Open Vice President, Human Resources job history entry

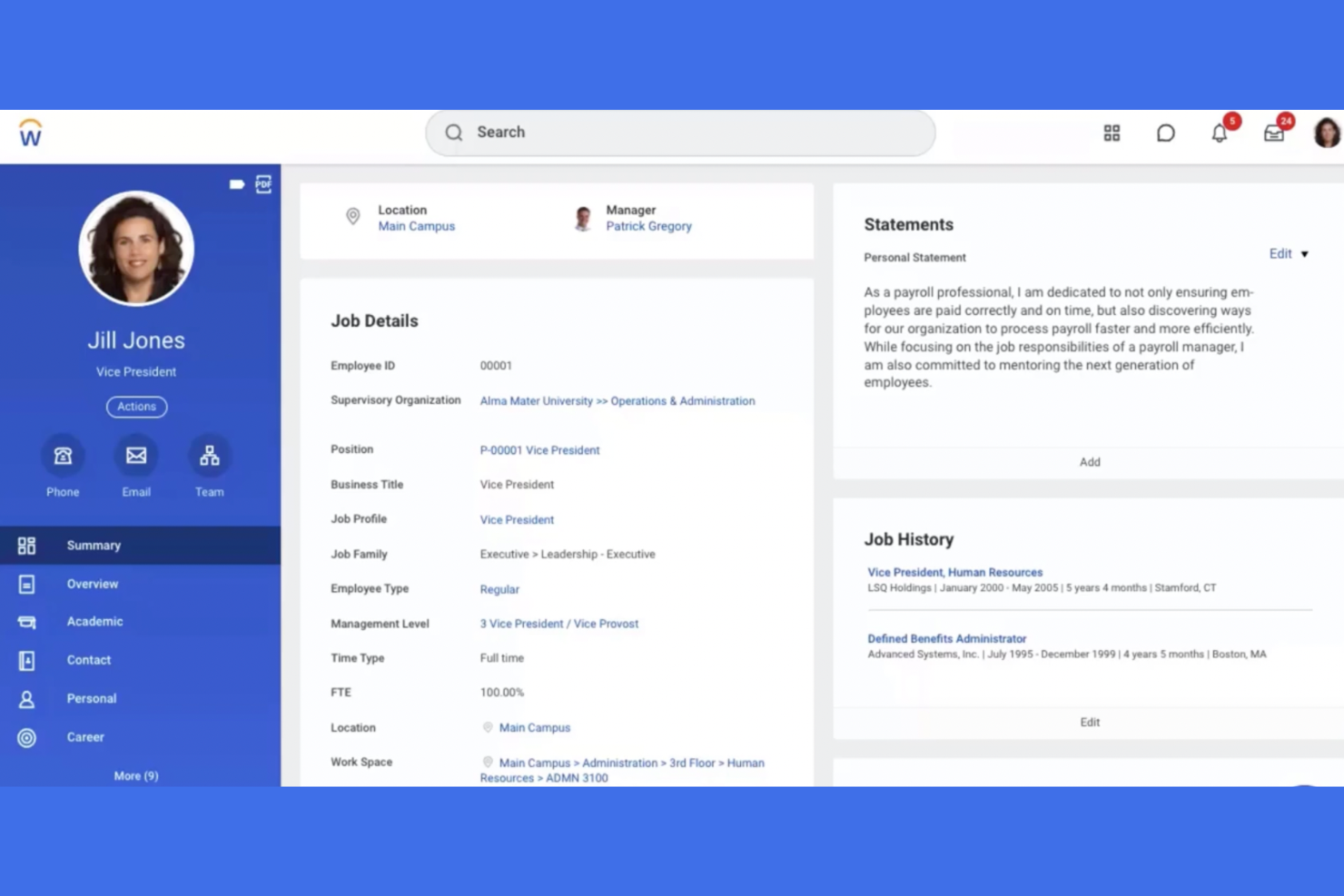(954, 573)
